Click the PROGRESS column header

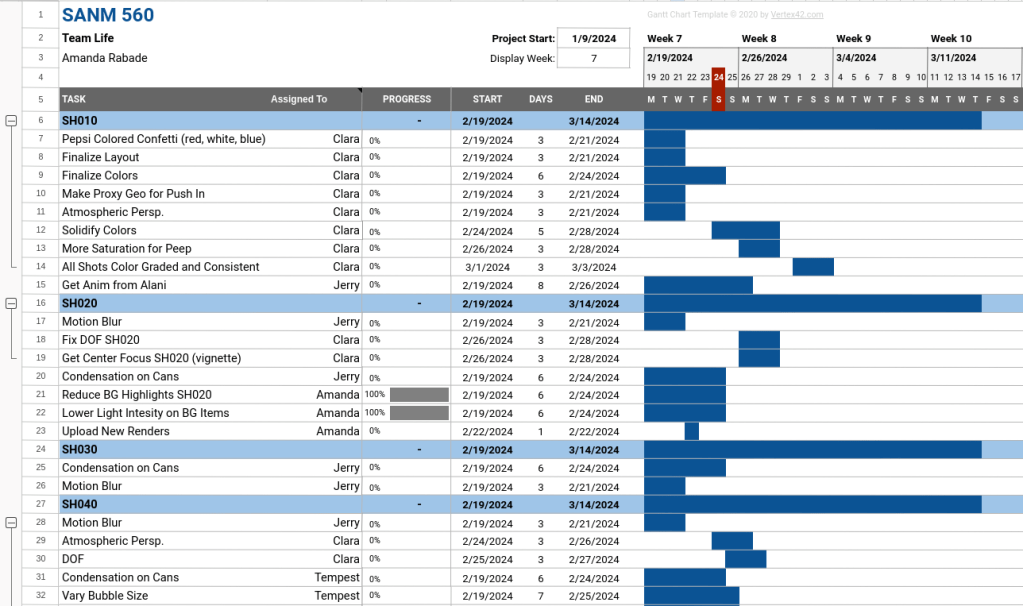pos(406,99)
